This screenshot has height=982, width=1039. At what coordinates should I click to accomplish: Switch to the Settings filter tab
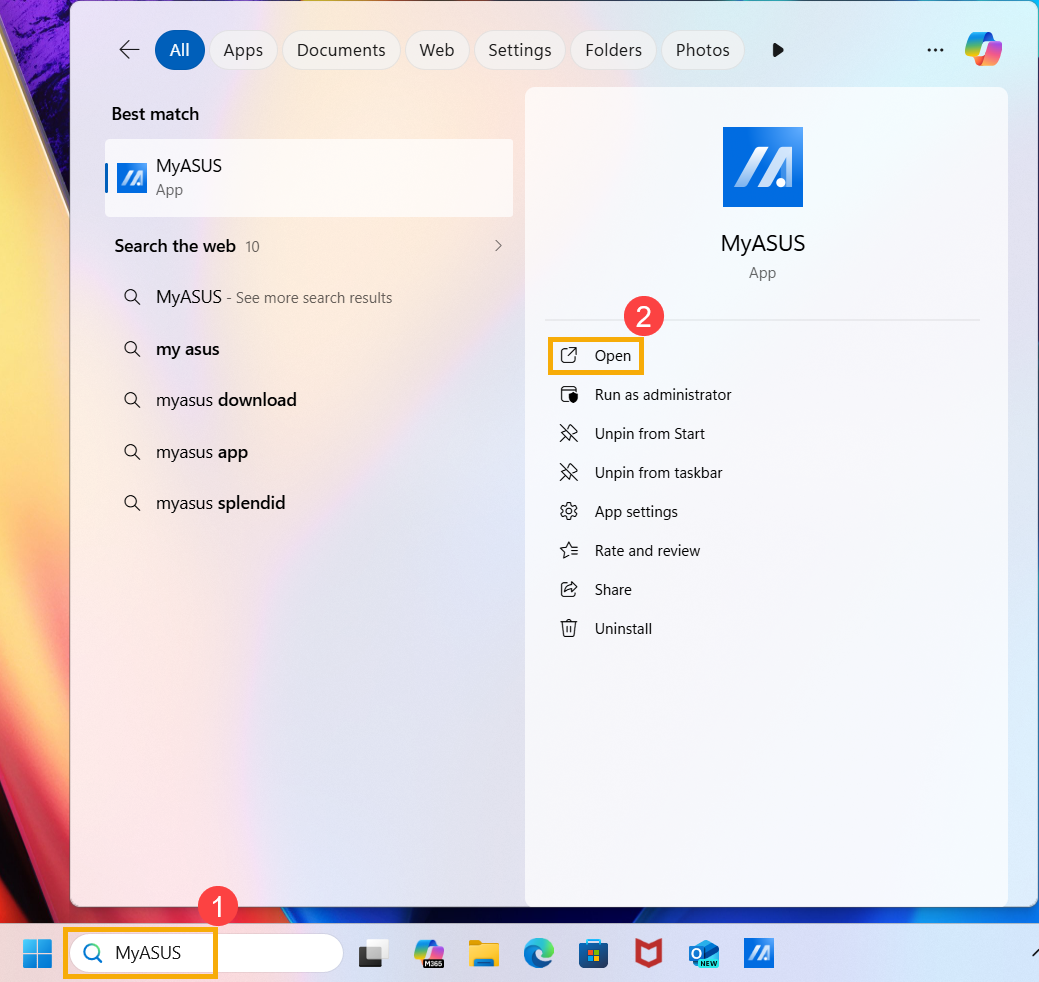[520, 50]
